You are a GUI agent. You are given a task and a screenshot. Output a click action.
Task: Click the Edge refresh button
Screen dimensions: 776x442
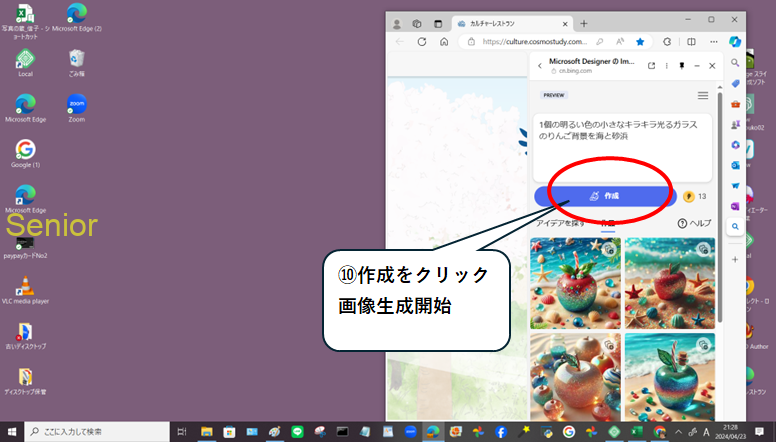pyautogui.click(x=422, y=42)
